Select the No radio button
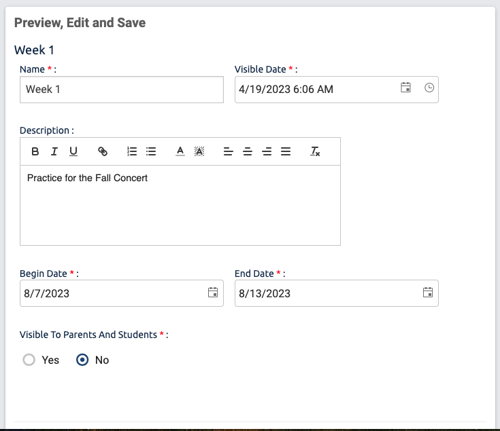 (x=82, y=360)
